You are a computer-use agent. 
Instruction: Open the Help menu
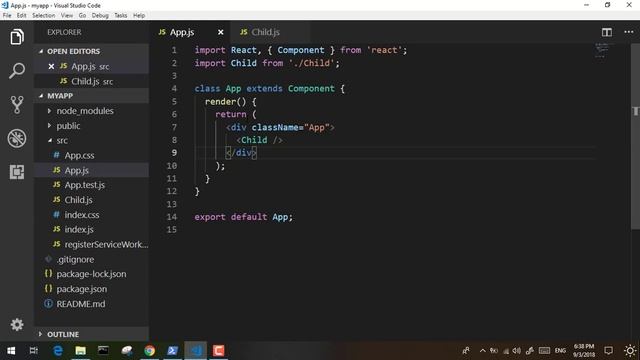tap(139, 16)
